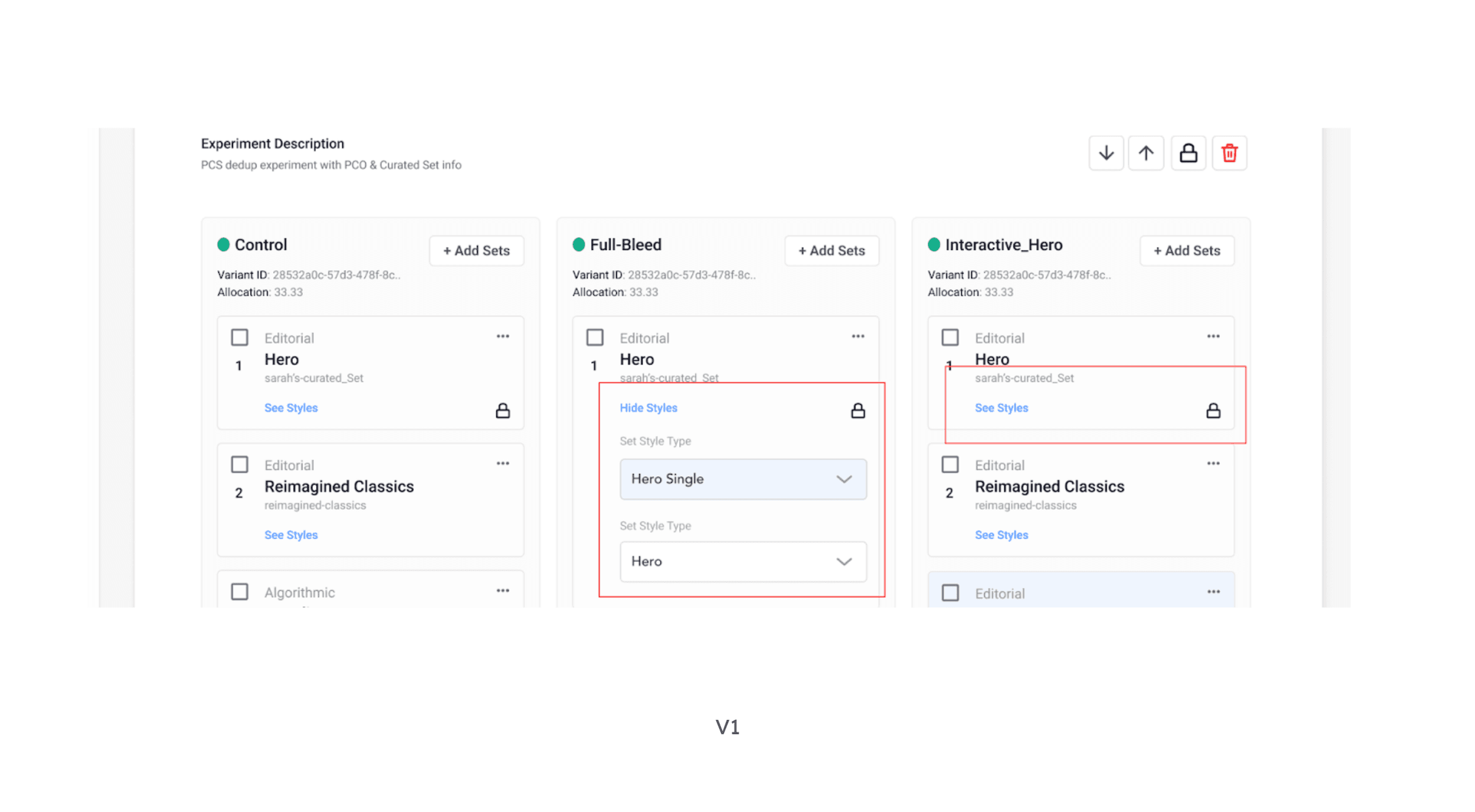Check the Reimagined Classics checkbox in Interactive_Hero
Screen dimensions: 1475x812
click(x=950, y=464)
